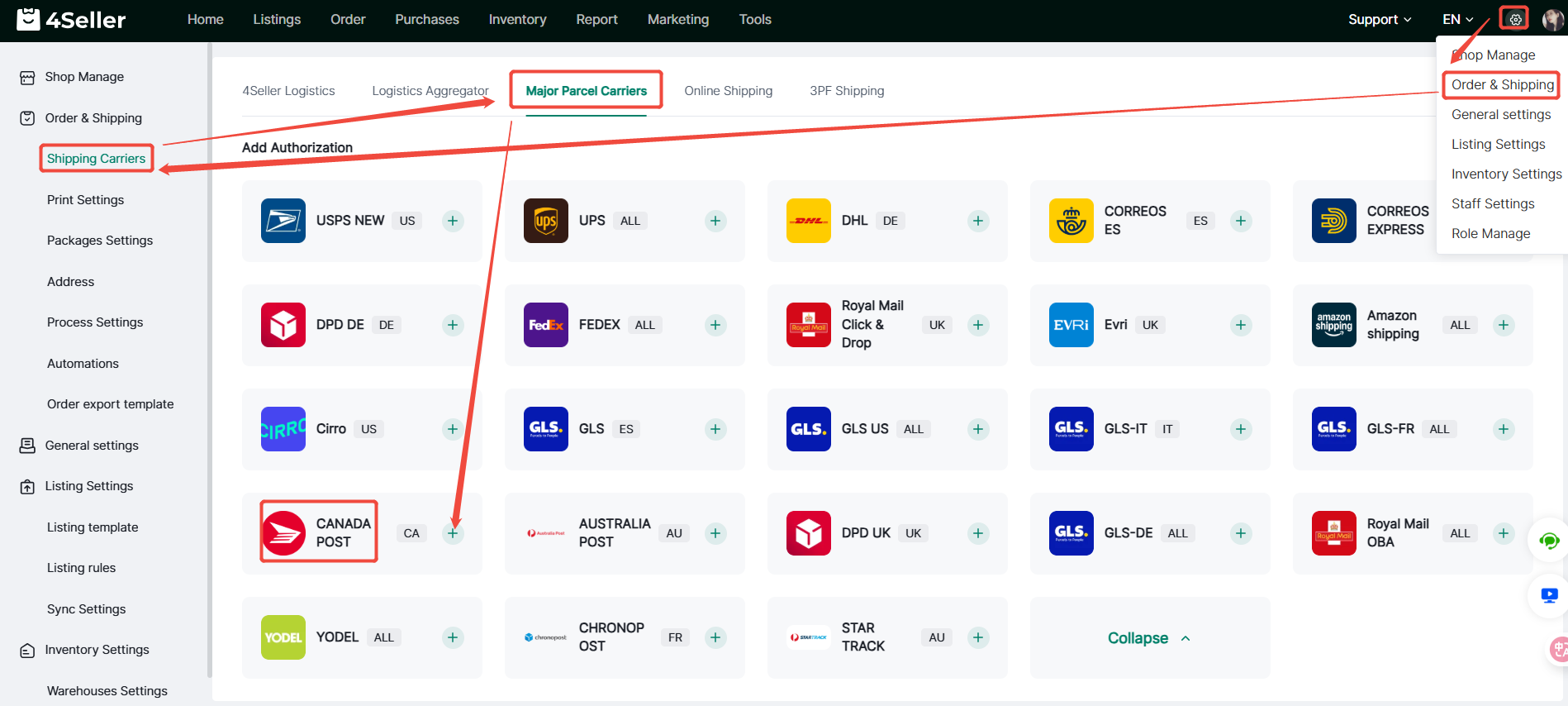Screen dimensions: 1568x706
Task: Choose Staff Settings in settings dropdown
Action: pos(1493,203)
